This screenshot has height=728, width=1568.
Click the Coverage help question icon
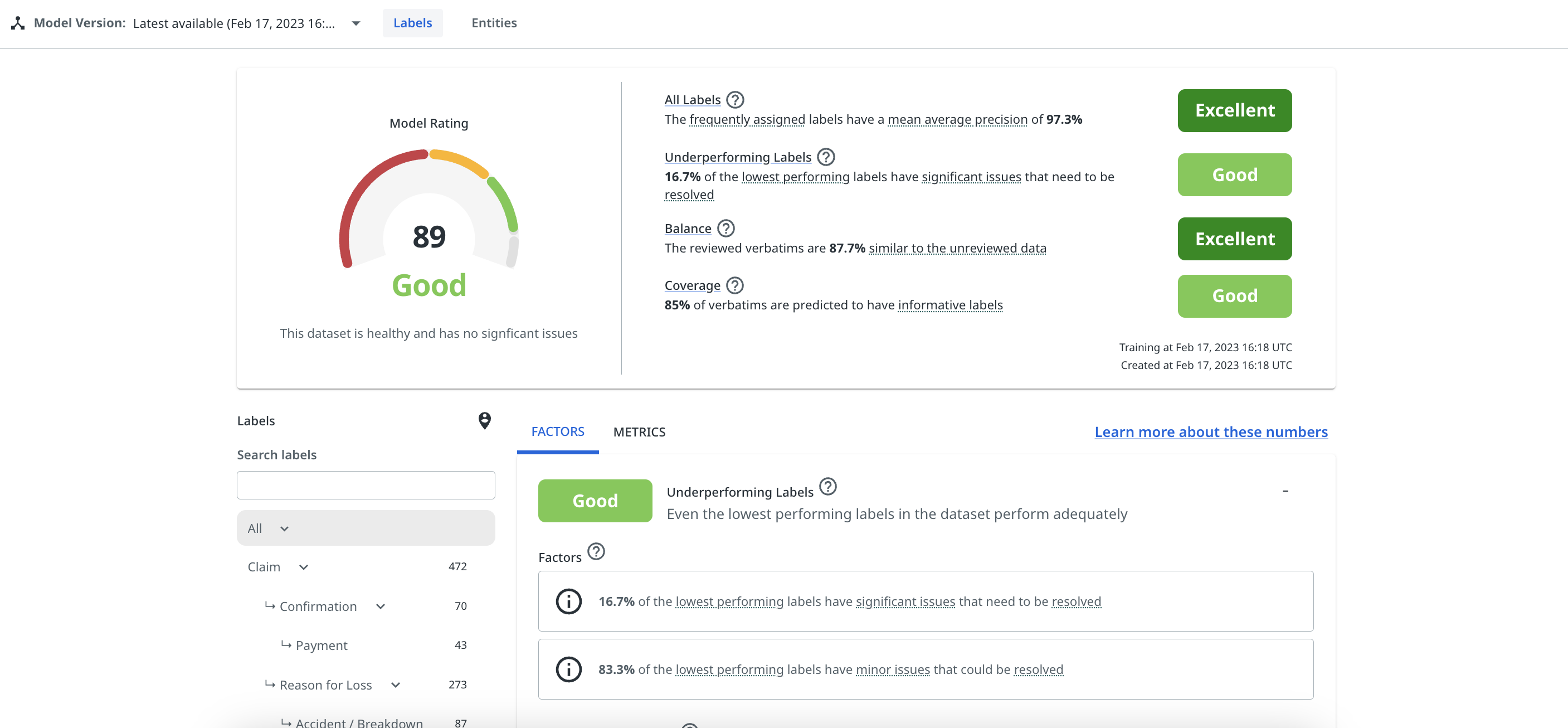click(735, 285)
